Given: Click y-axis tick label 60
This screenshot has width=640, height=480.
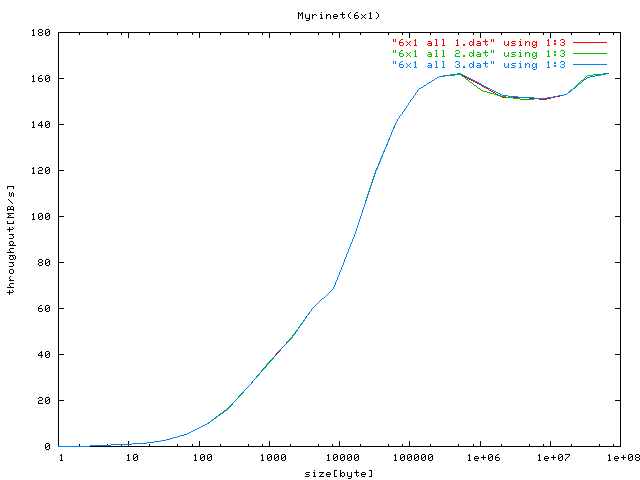Looking at the screenshot, I should [x=44, y=309].
